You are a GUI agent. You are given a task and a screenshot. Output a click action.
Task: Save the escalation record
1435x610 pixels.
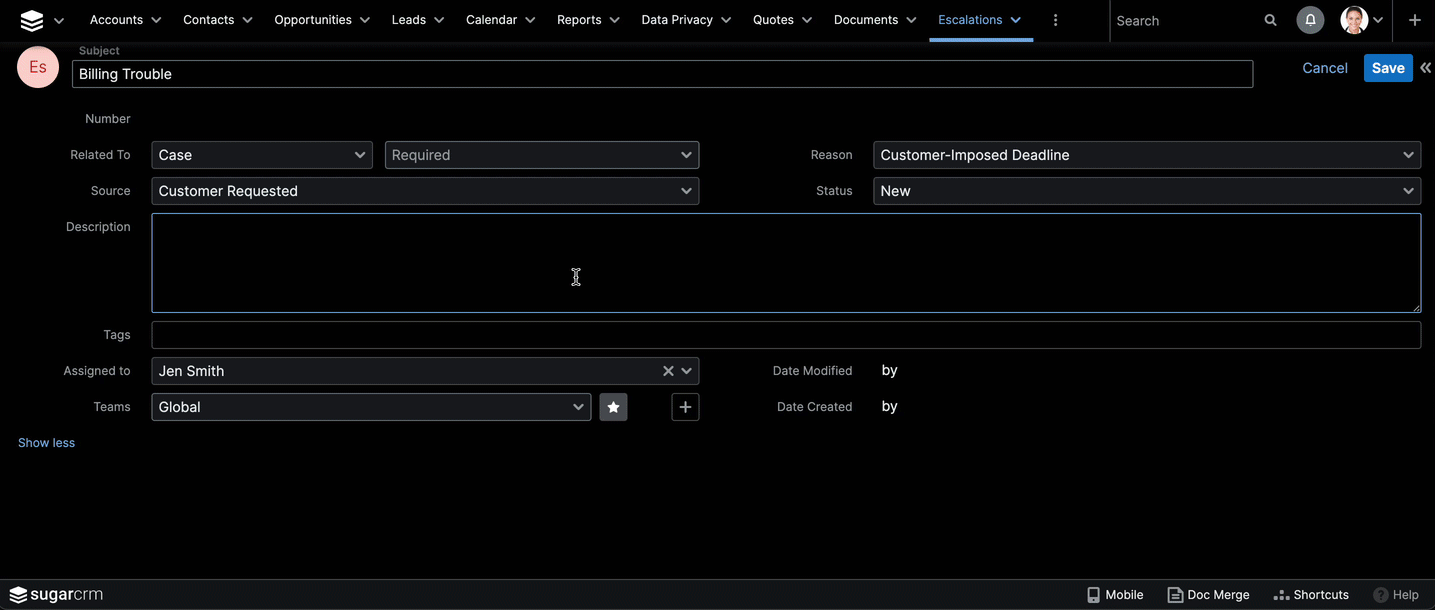coord(1387,68)
